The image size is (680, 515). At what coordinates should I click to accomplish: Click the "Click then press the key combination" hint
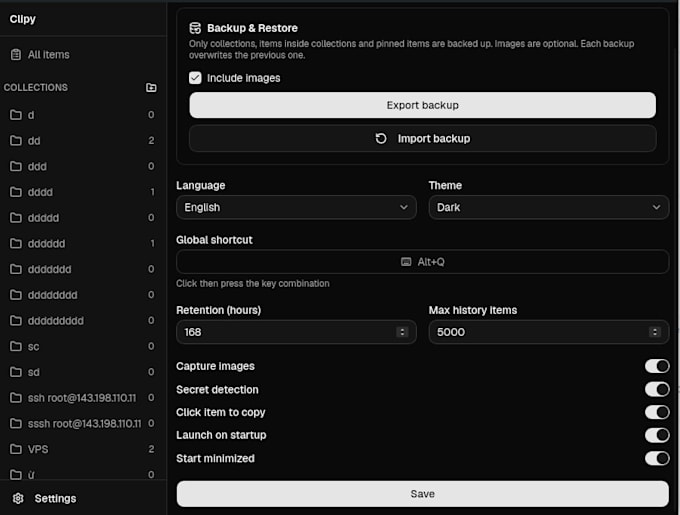[253, 284]
